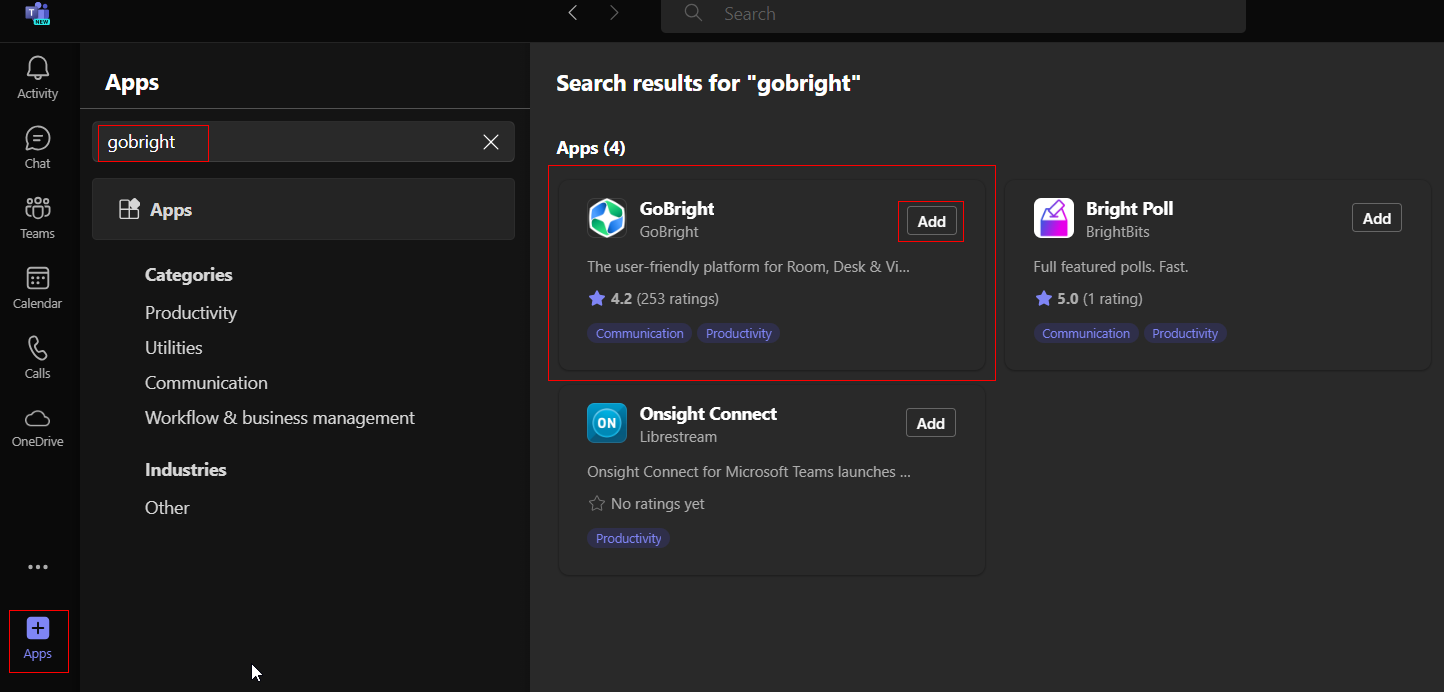Viewport: 1444px width, 692px height.
Task: Choose Workflow & business management category
Action: (x=279, y=418)
